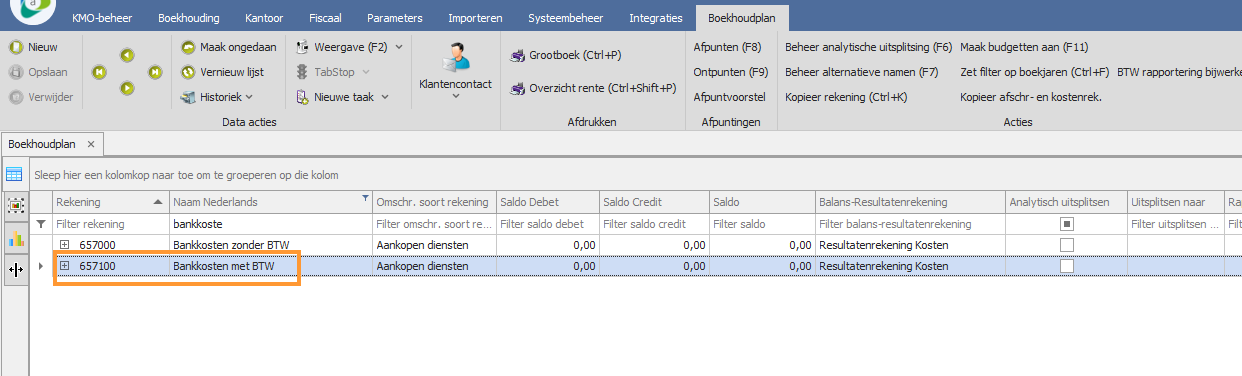Select the Boekhoudplan ribbon tab

[742, 18]
